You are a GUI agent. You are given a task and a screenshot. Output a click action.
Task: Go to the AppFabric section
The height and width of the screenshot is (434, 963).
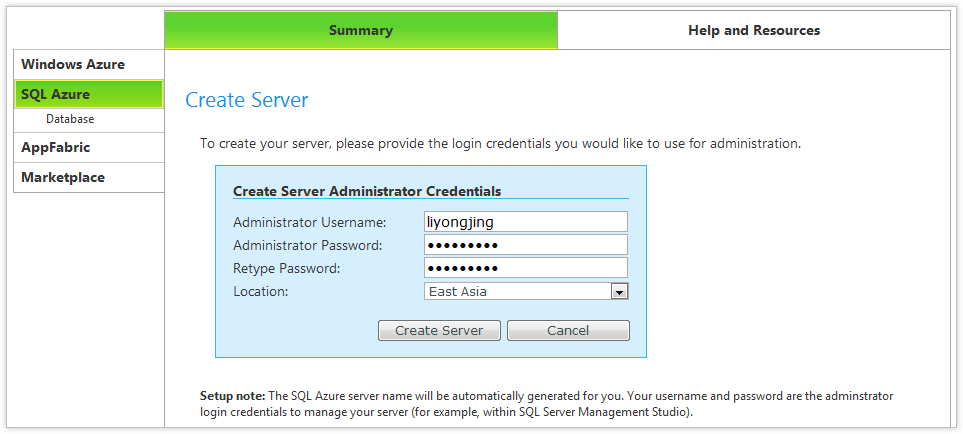point(56,148)
